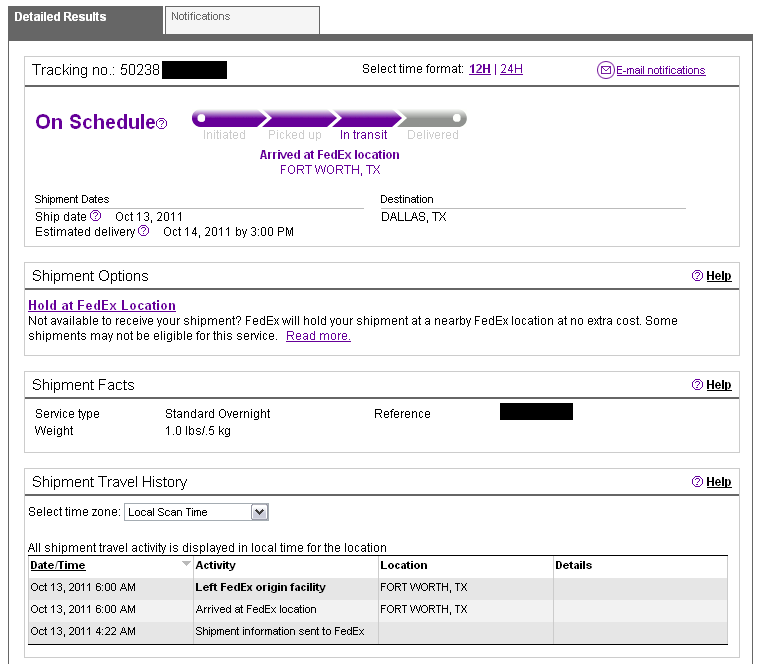Click 'DALLAS, TX' destination text
766x664 pixels.
point(414,217)
